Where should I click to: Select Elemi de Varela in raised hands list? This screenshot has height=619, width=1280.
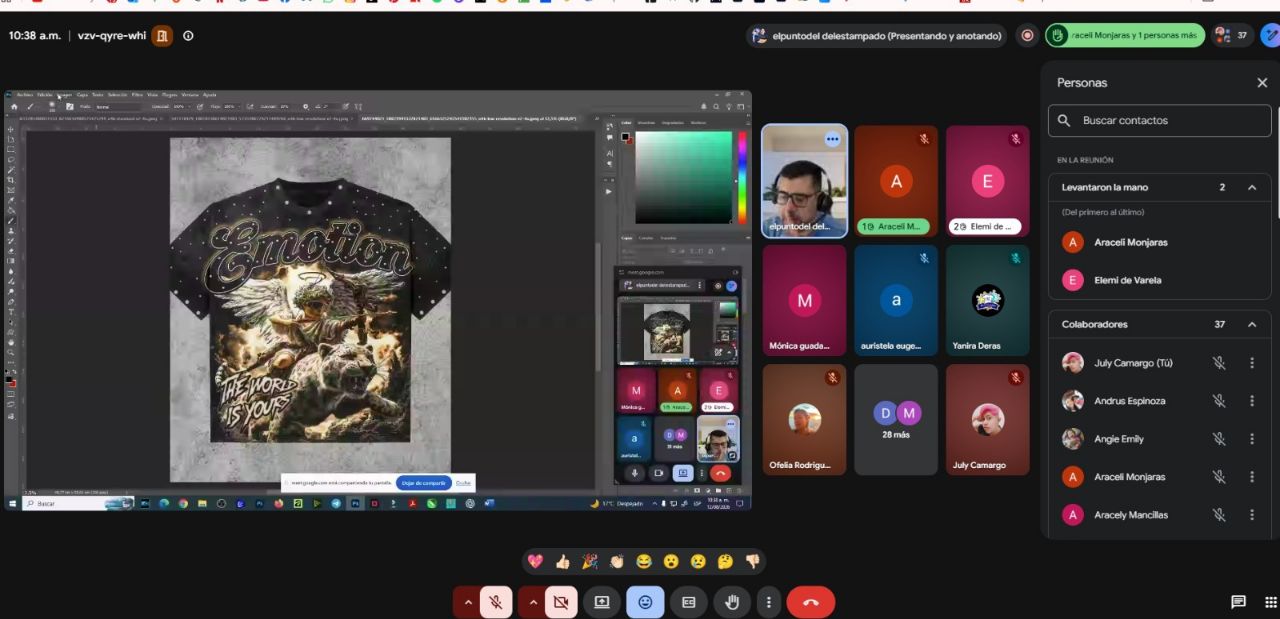[1160, 281]
